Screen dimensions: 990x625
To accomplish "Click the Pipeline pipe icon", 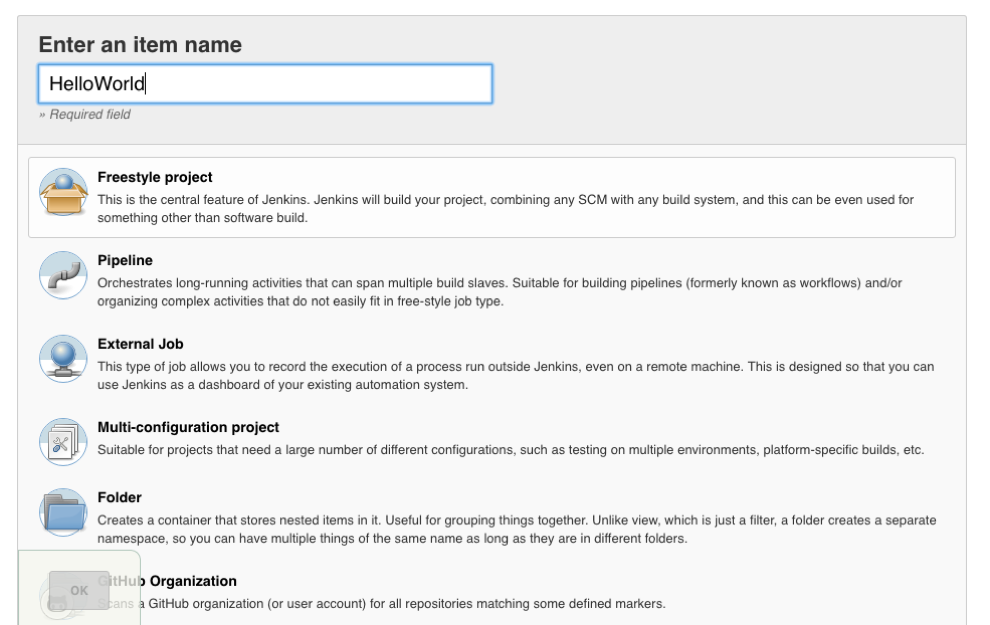I will 63,275.
